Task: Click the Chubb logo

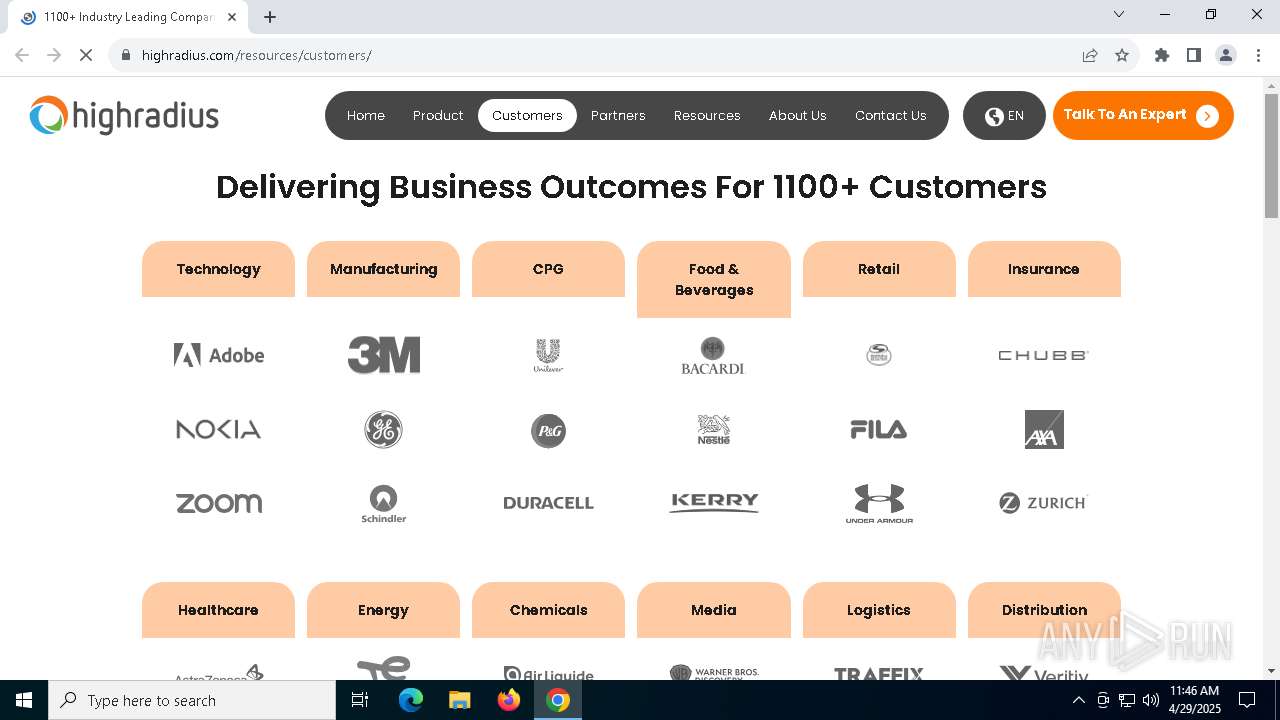Action: (1043, 355)
